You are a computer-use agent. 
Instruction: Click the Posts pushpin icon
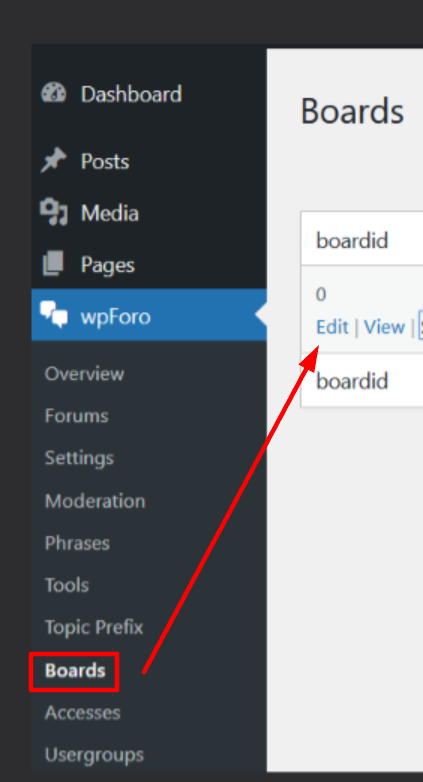(53, 161)
